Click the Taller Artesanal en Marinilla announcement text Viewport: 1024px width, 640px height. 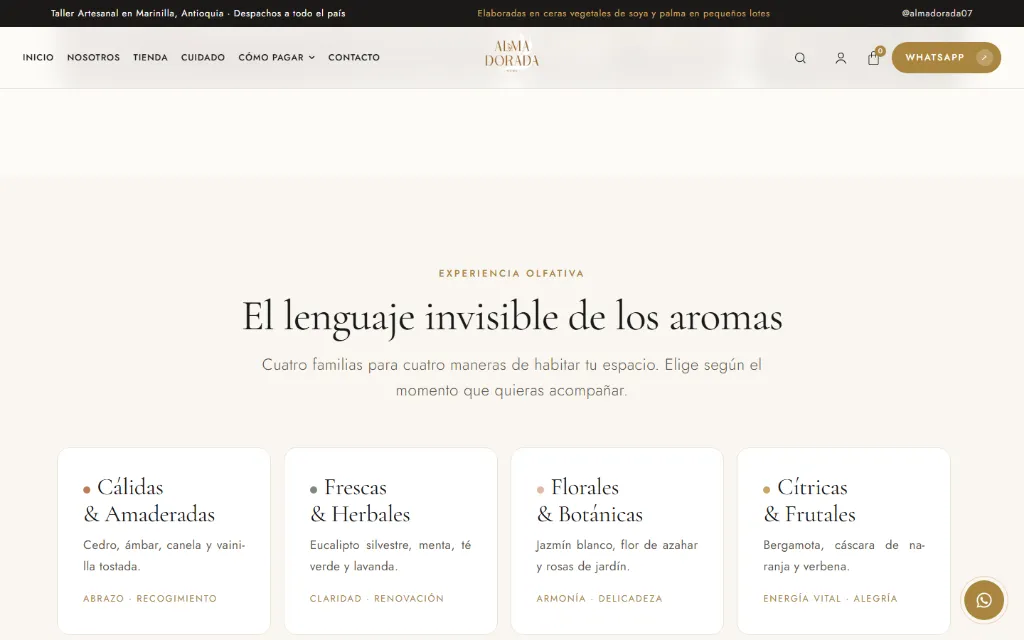[x=198, y=13]
